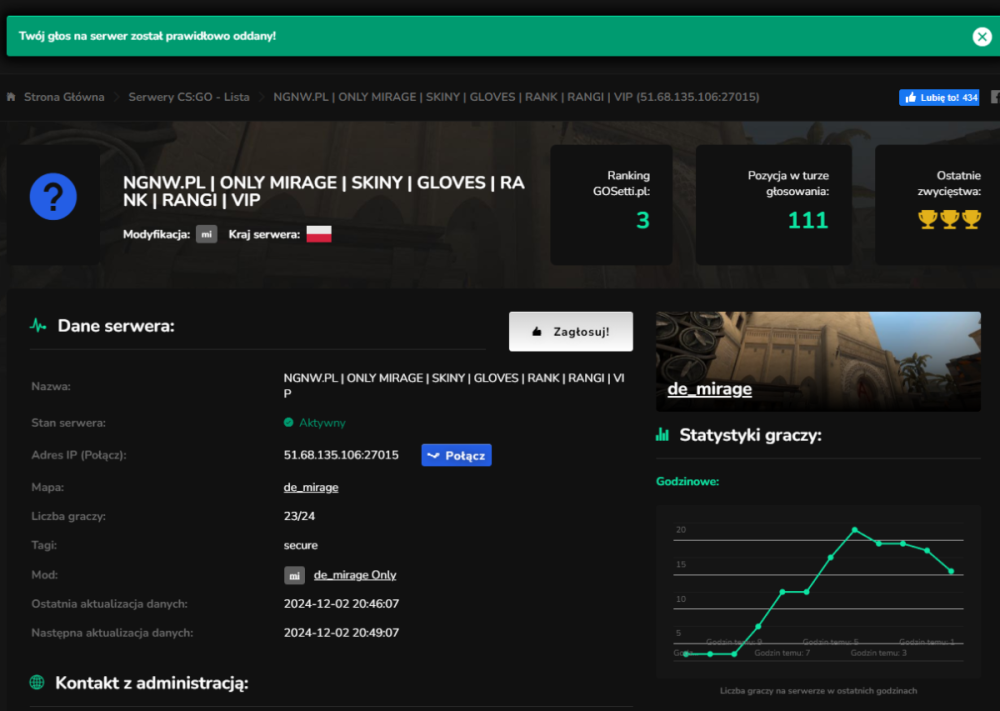The height and width of the screenshot is (711, 1000).
Task: Click the green Aktywny status indicator
Action: (x=314, y=423)
